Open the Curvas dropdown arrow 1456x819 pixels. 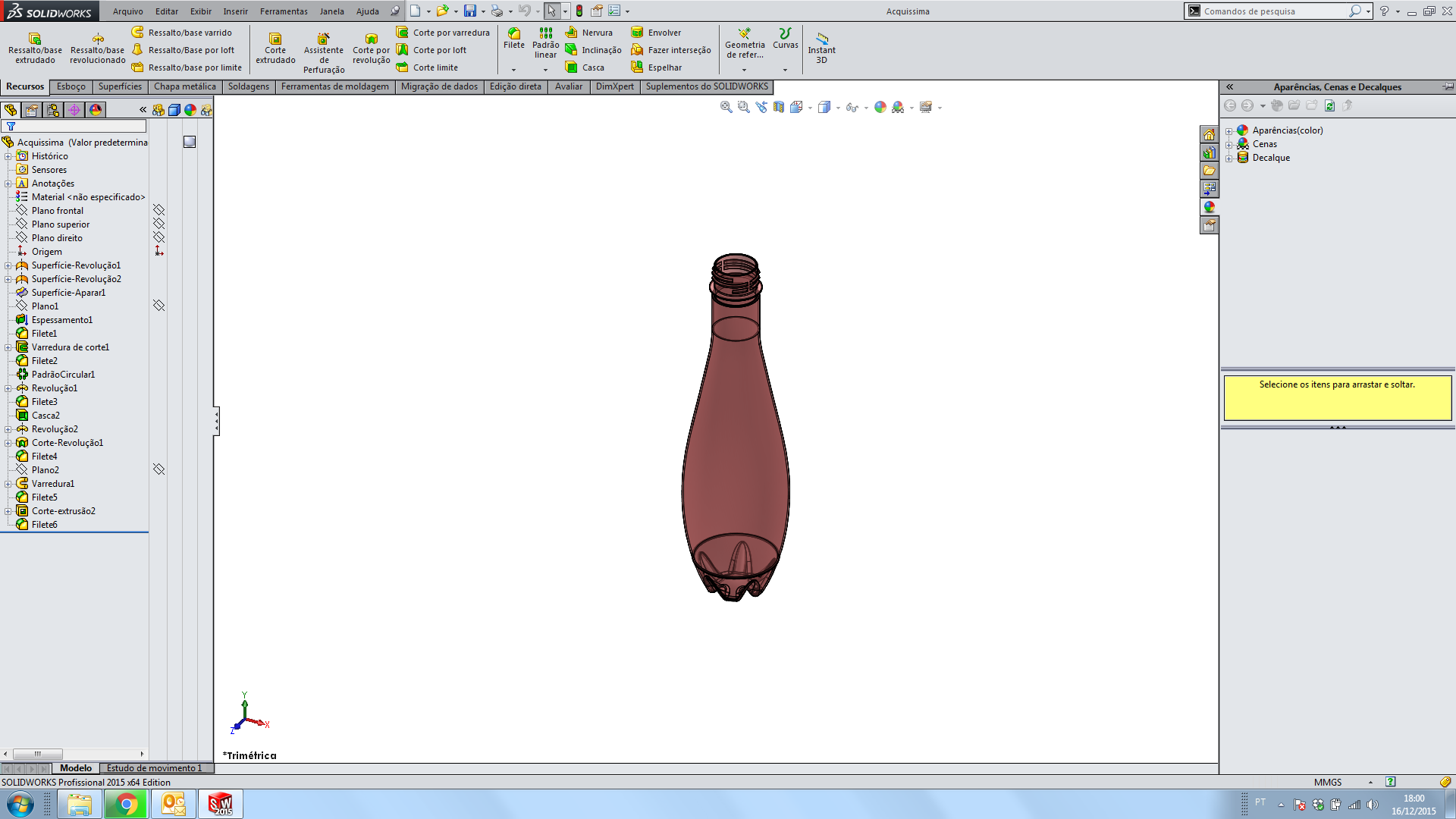coord(785,70)
